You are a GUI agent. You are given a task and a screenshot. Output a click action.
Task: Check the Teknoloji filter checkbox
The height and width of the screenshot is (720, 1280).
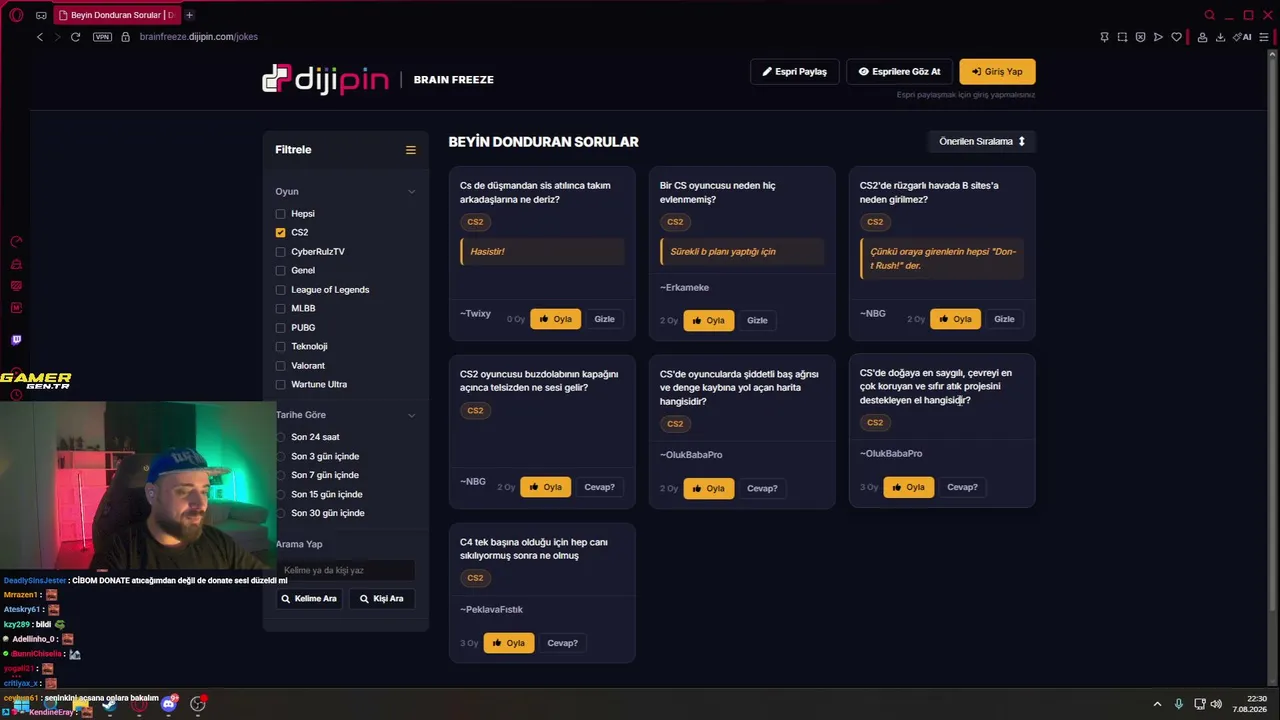(280, 347)
